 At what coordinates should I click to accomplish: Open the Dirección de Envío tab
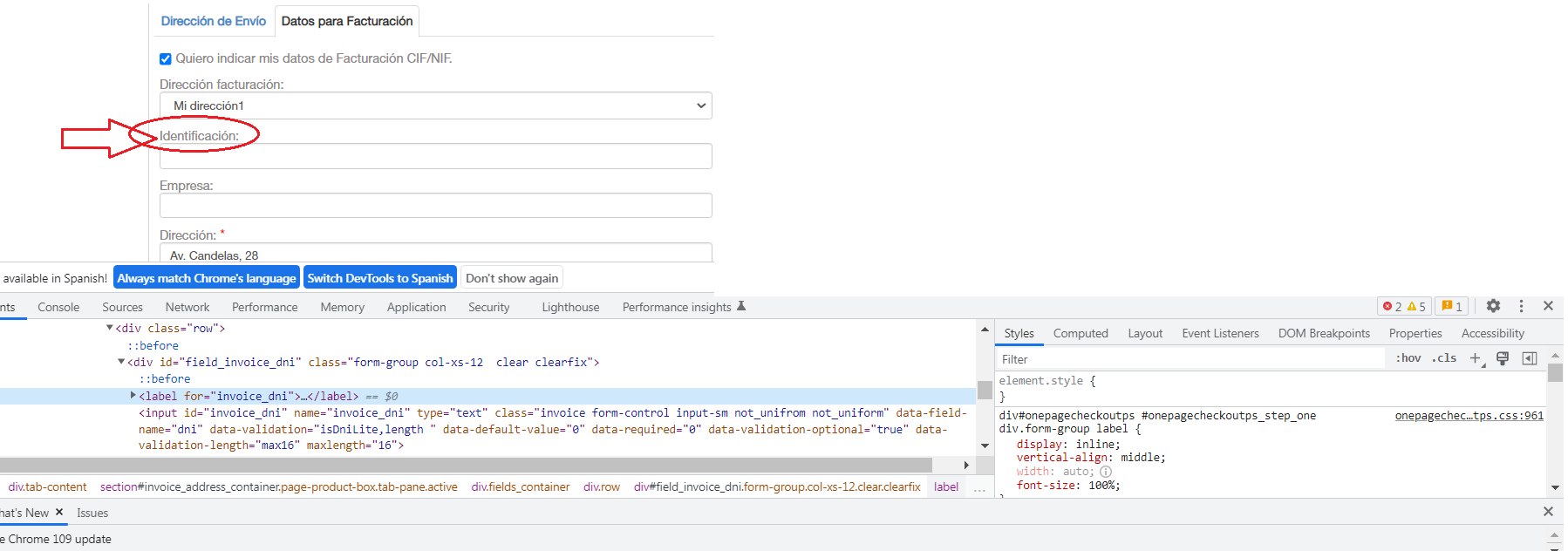click(x=214, y=21)
